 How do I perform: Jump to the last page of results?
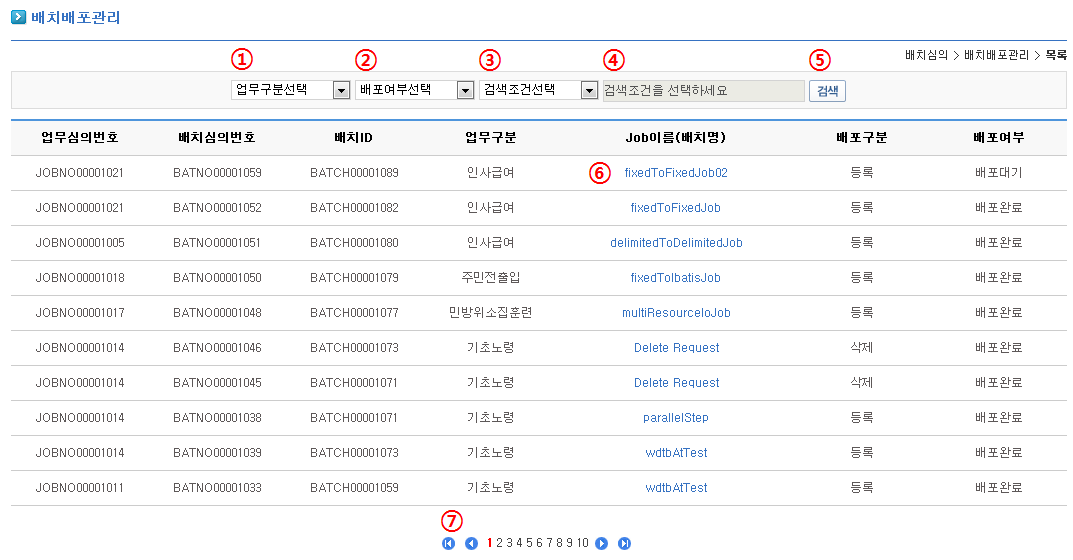[x=624, y=543]
